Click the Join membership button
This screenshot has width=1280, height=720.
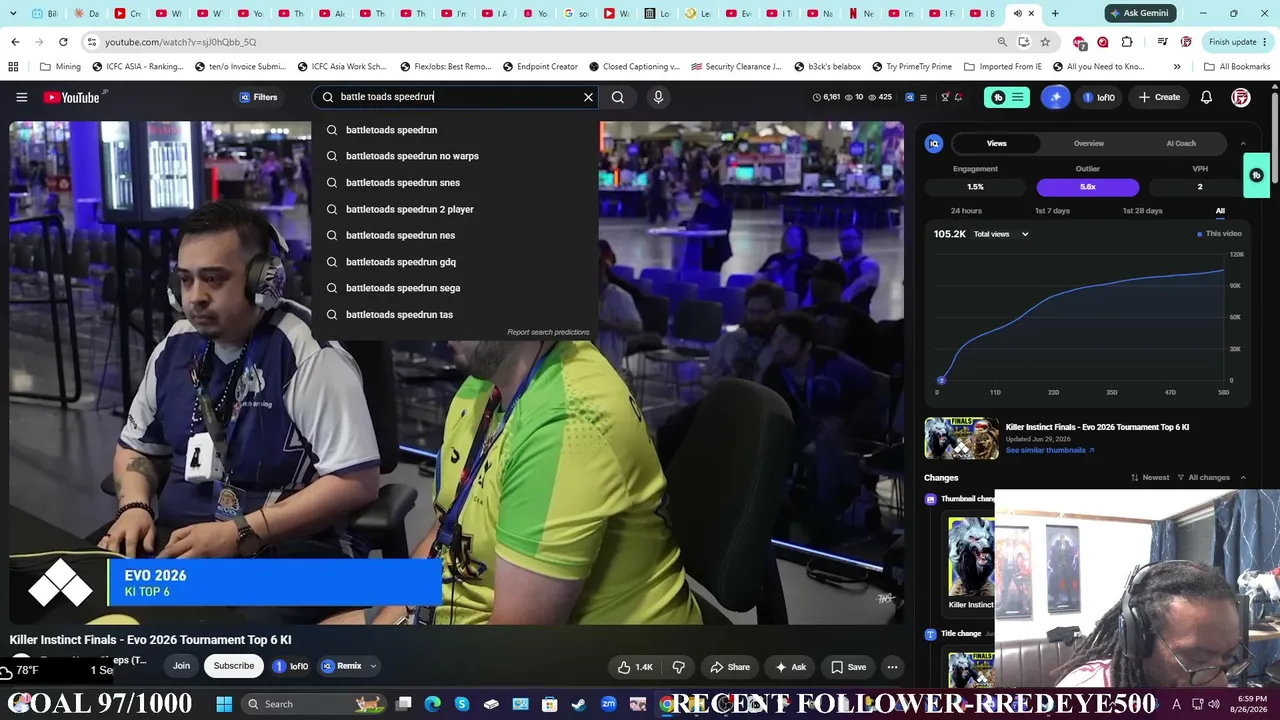pyautogui.click(x=181, y=666)
